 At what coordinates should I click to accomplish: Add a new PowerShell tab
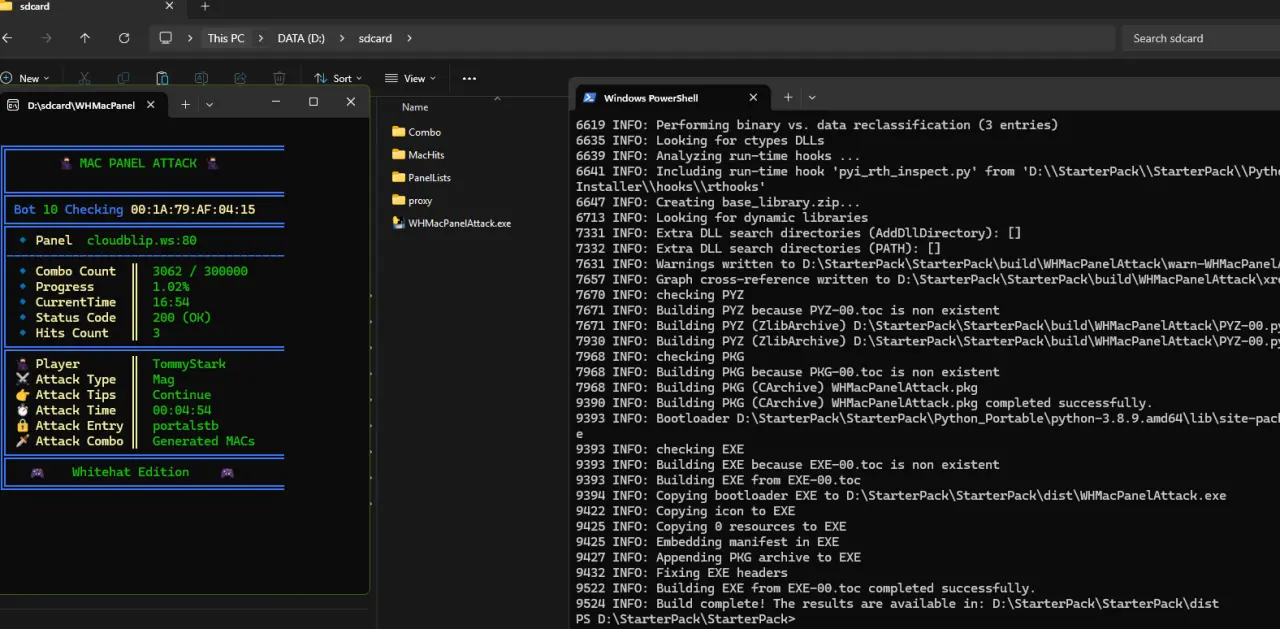click(x=788, y=97)
